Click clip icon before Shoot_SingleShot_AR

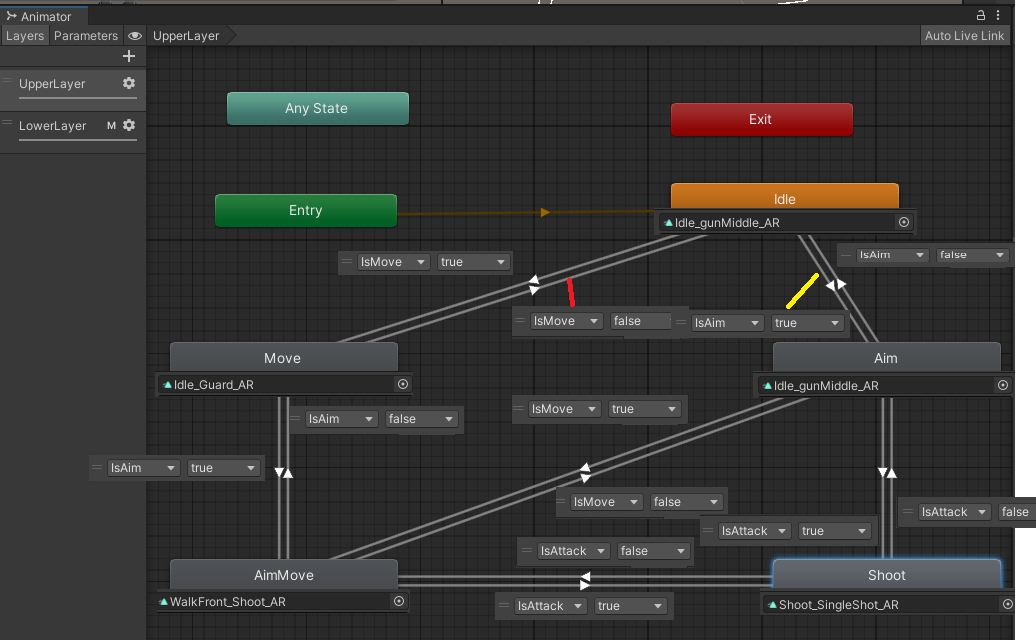772,604
